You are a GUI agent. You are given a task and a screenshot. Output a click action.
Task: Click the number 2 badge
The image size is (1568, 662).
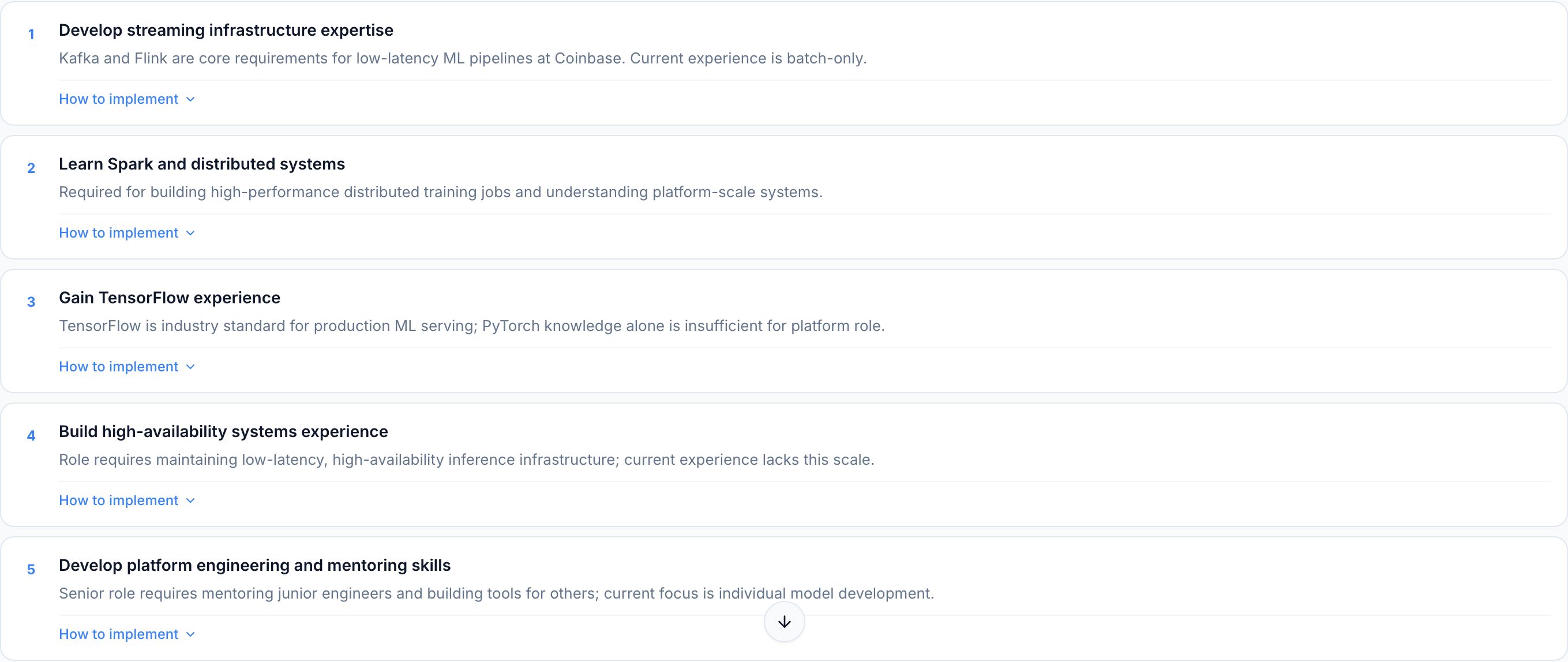click(x=31, y=168)
